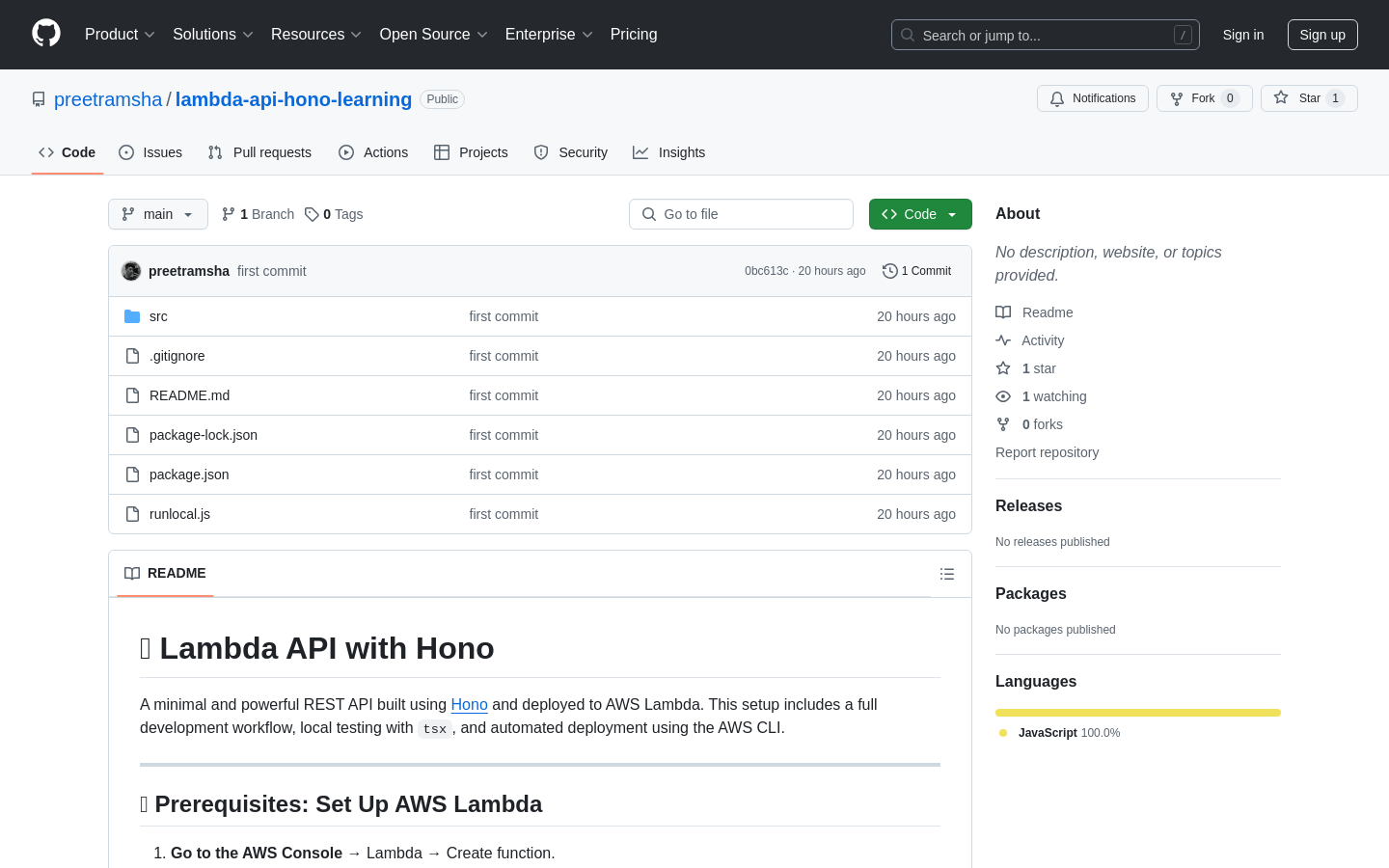Screen dimensions: 1389x868
Task: Open package.json file name
Action: pos(189,475)
